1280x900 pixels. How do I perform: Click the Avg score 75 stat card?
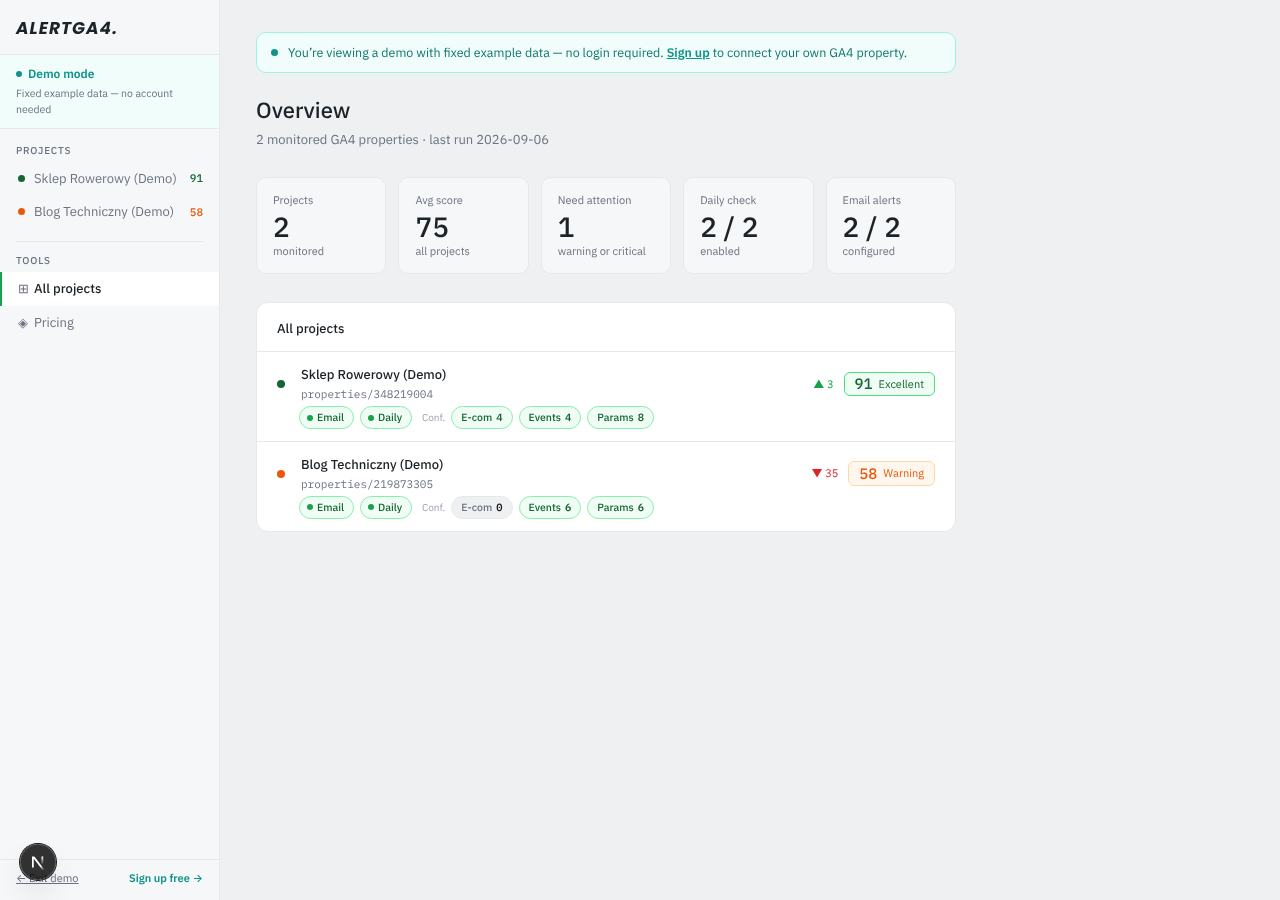[463, 226]
